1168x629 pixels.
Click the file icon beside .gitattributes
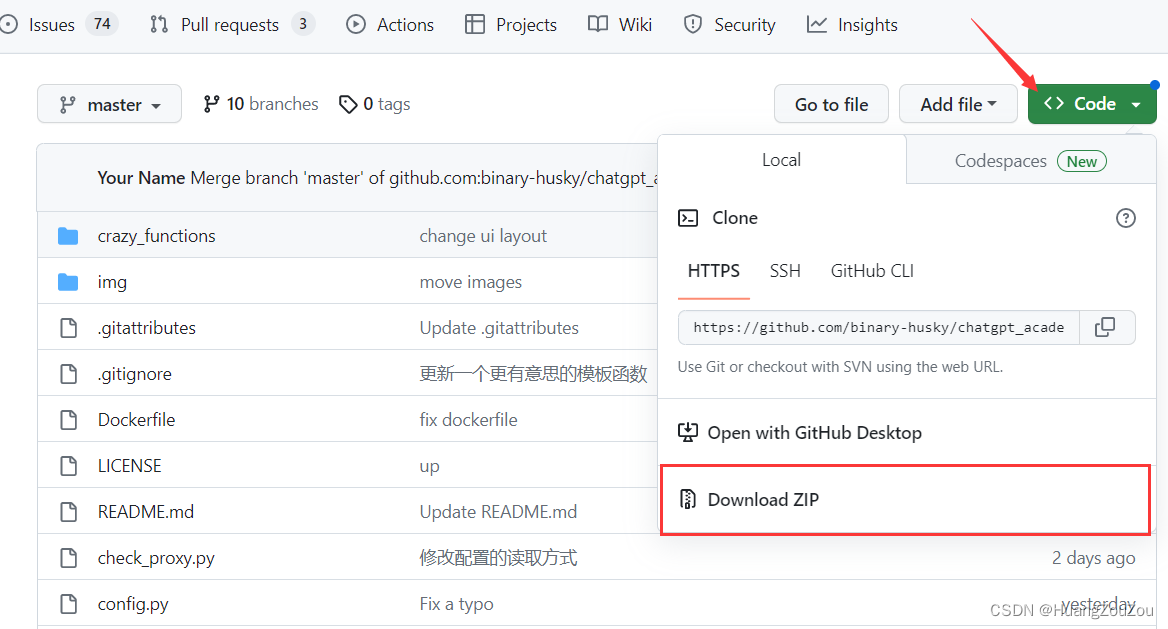click(x=69, y=329)
